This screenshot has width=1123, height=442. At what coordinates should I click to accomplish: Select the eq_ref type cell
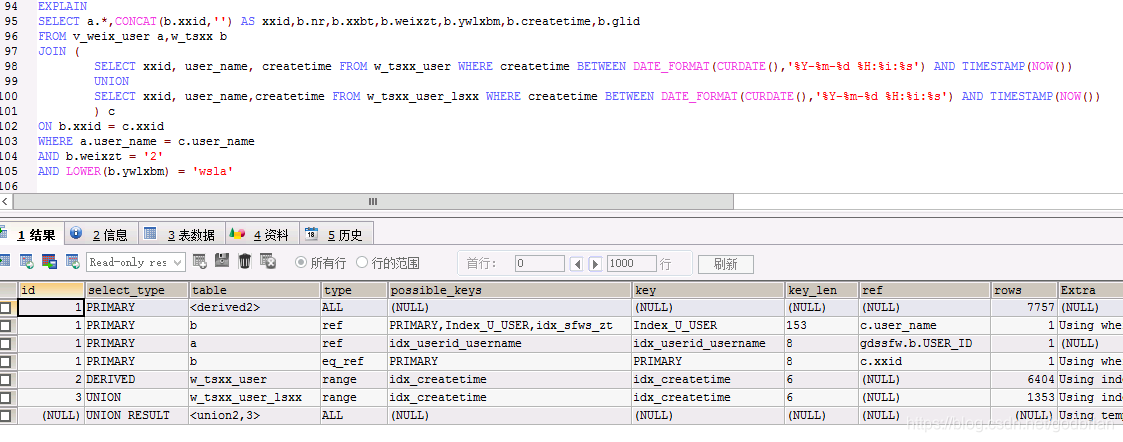click(x=354, y=361)
